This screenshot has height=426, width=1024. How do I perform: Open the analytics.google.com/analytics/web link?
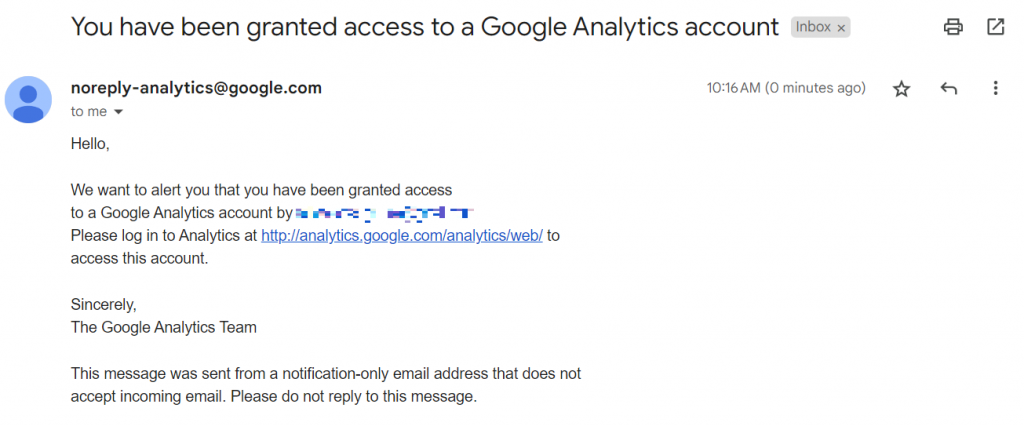401,236
